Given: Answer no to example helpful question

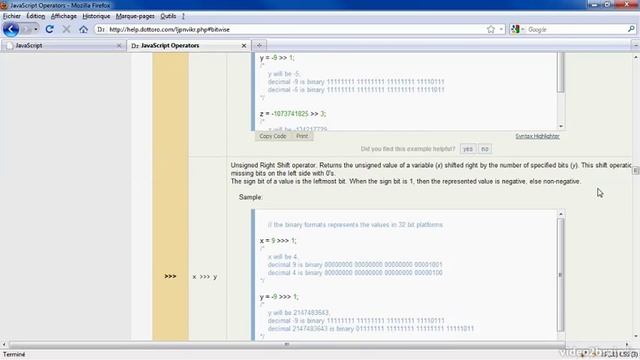Looking at the screenshot, I should (x=484, y=149).
